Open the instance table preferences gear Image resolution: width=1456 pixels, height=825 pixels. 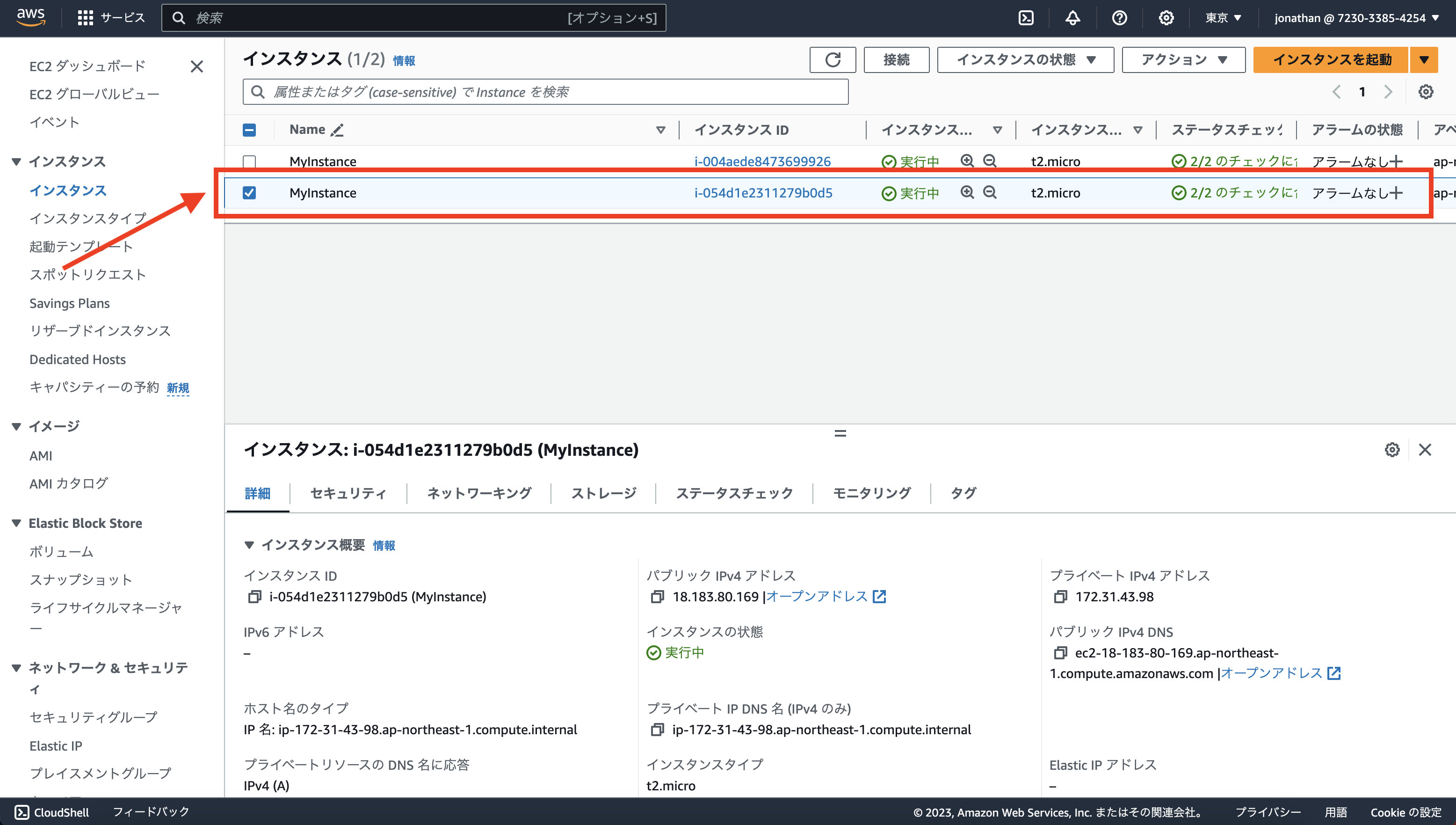click(x=1426, y=91)
